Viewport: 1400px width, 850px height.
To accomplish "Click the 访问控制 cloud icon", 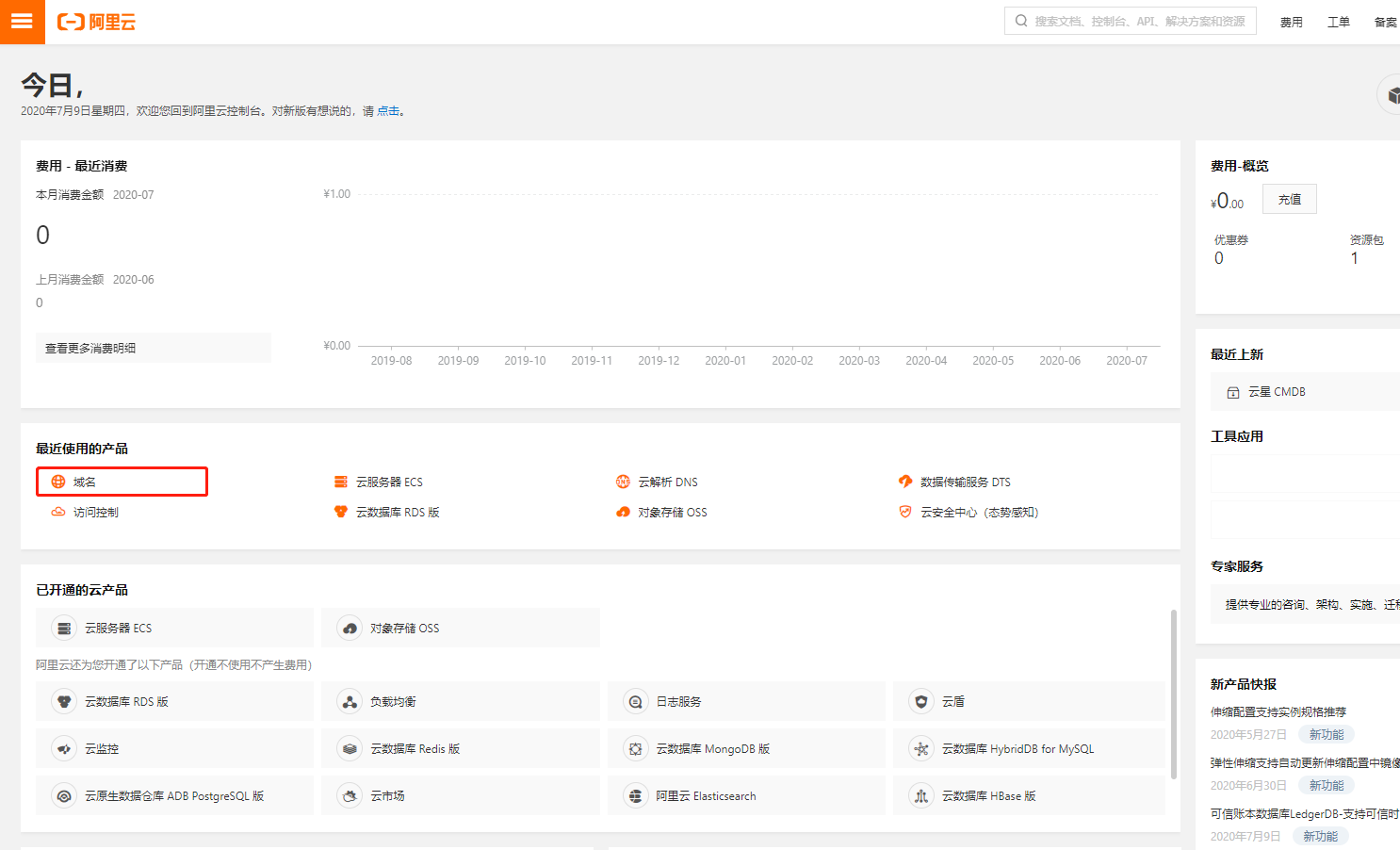I will pos(58,512).
